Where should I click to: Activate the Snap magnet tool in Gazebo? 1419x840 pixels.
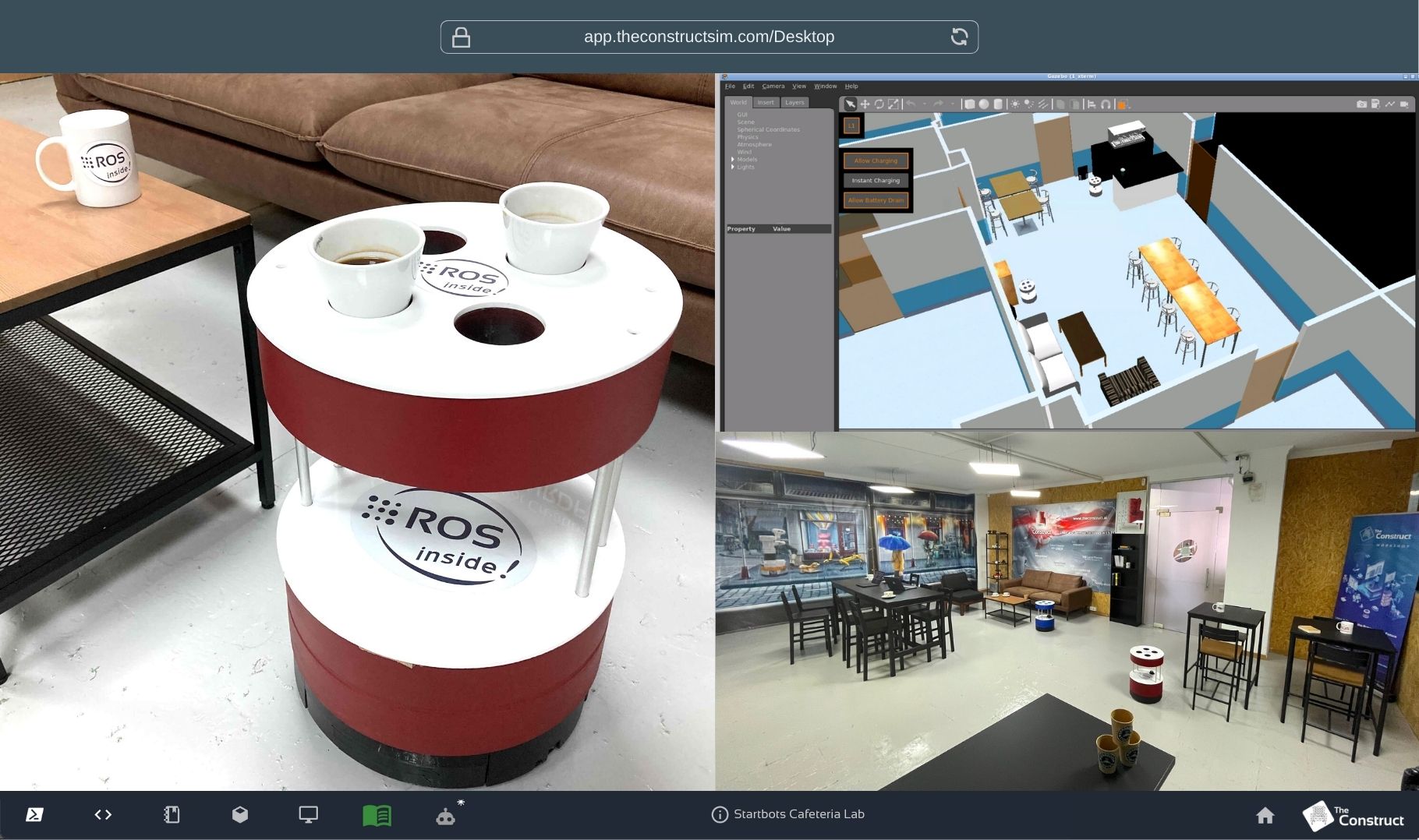tap(1106, 104)
